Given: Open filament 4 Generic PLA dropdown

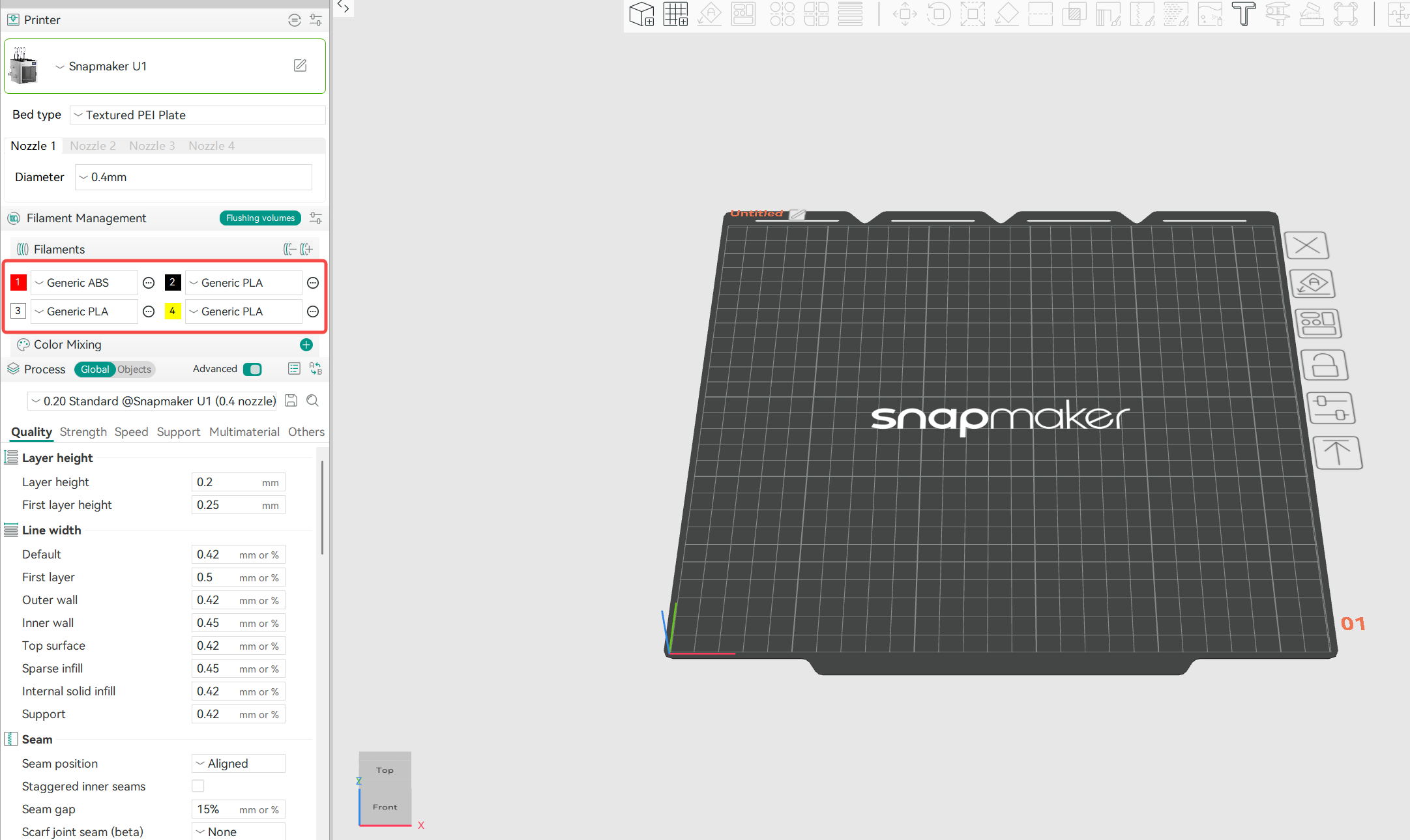Looking at the screenshot, I should pyautogui.click(x=244, y=311).
